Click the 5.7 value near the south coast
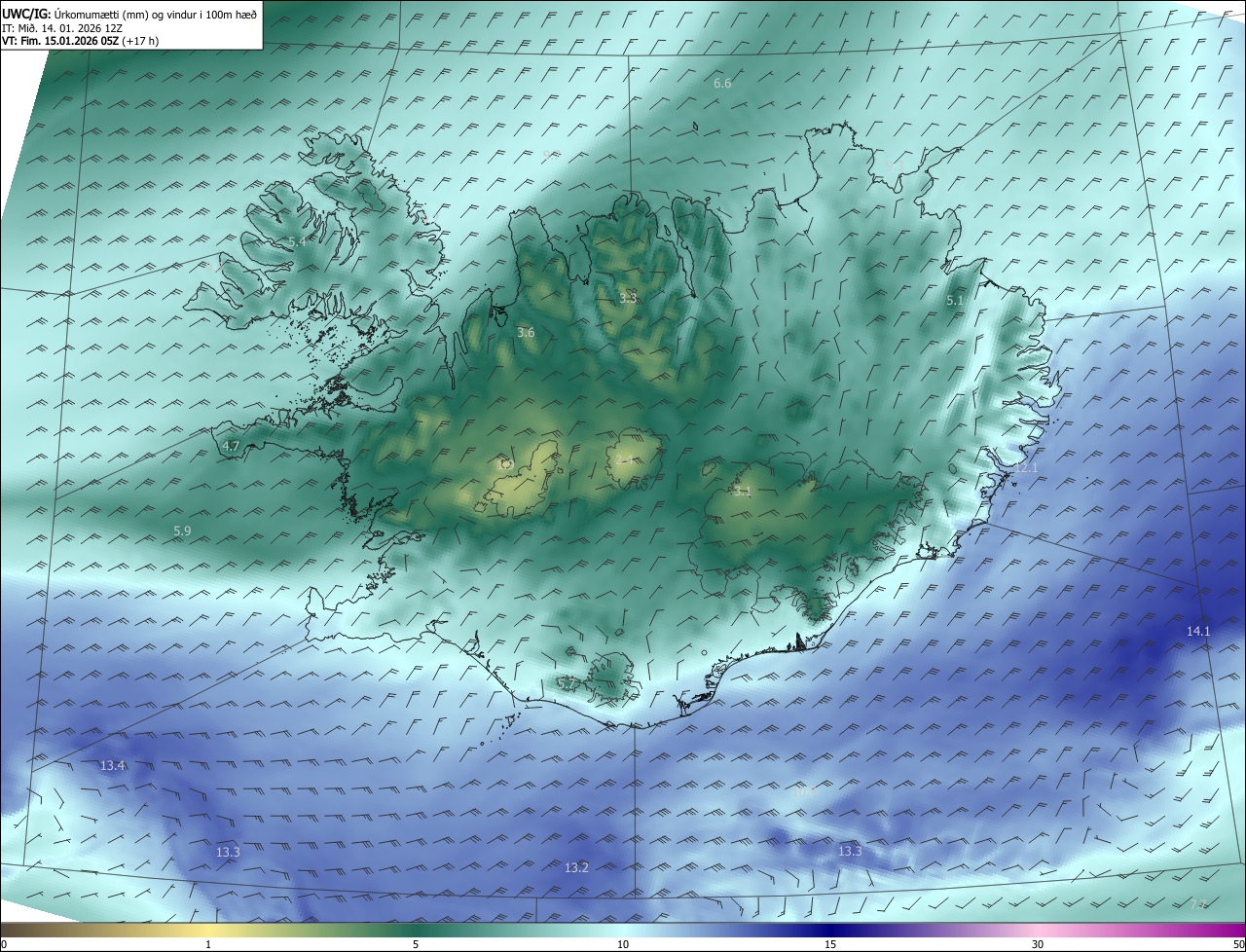 tap(566, 684)
